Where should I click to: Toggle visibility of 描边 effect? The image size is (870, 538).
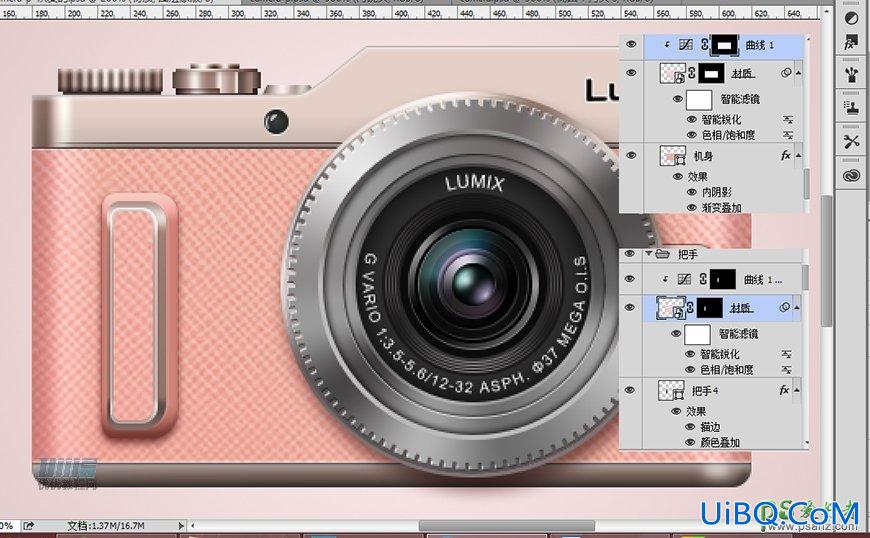point(690,427)
